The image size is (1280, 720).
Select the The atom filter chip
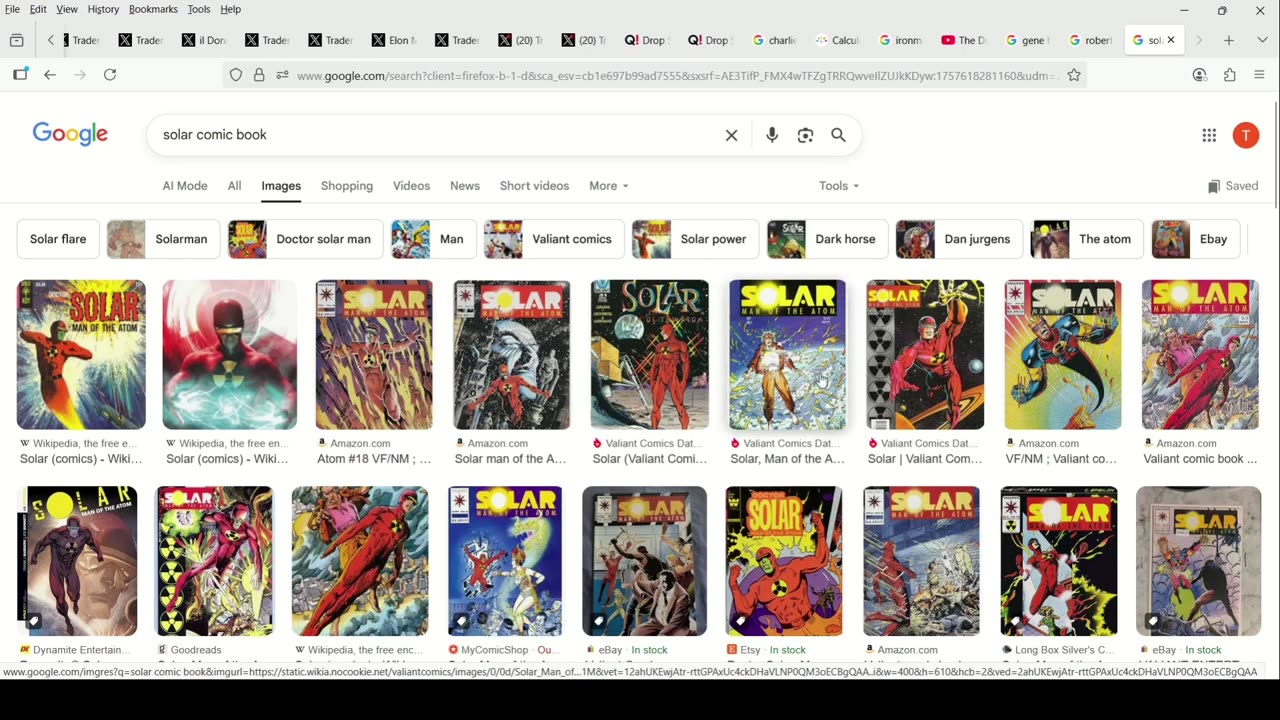pyautogui.click(x=1087, y=239)
